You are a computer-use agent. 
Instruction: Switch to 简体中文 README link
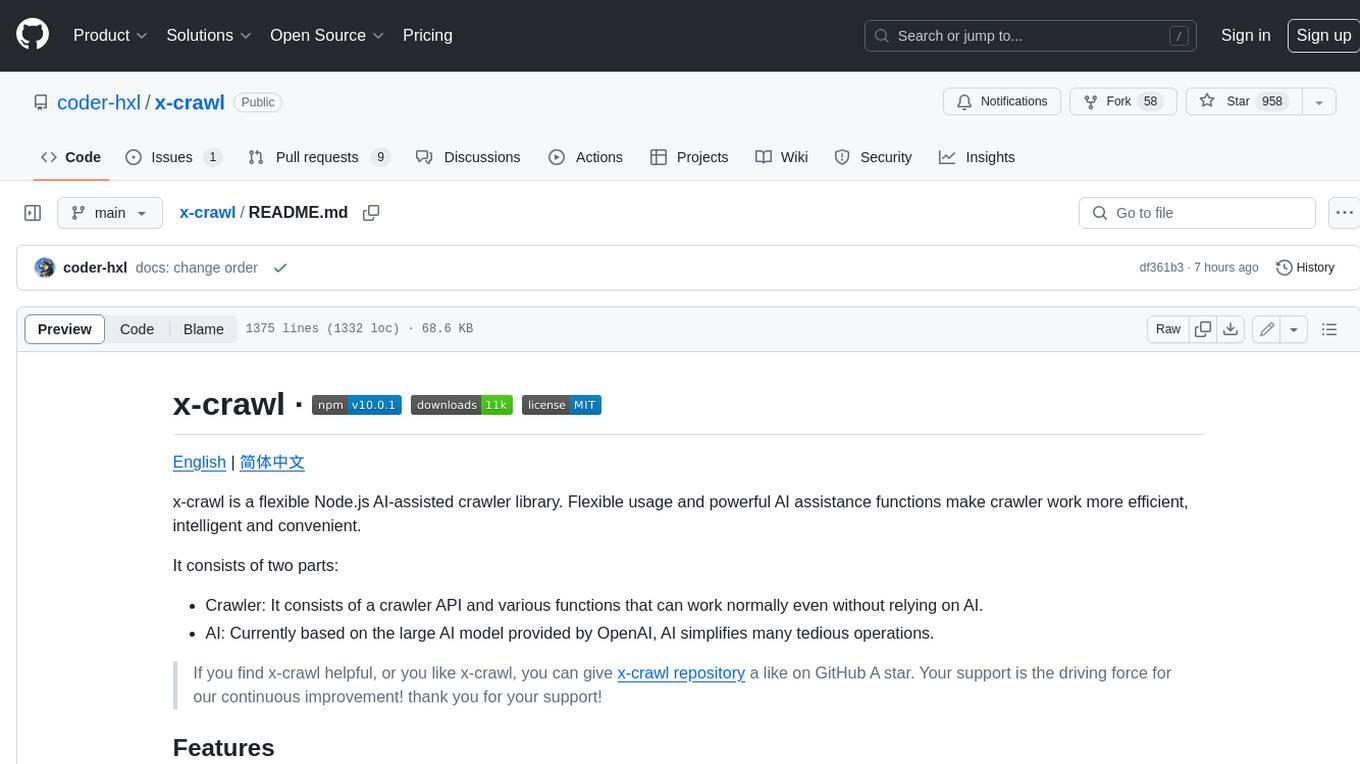272,462
